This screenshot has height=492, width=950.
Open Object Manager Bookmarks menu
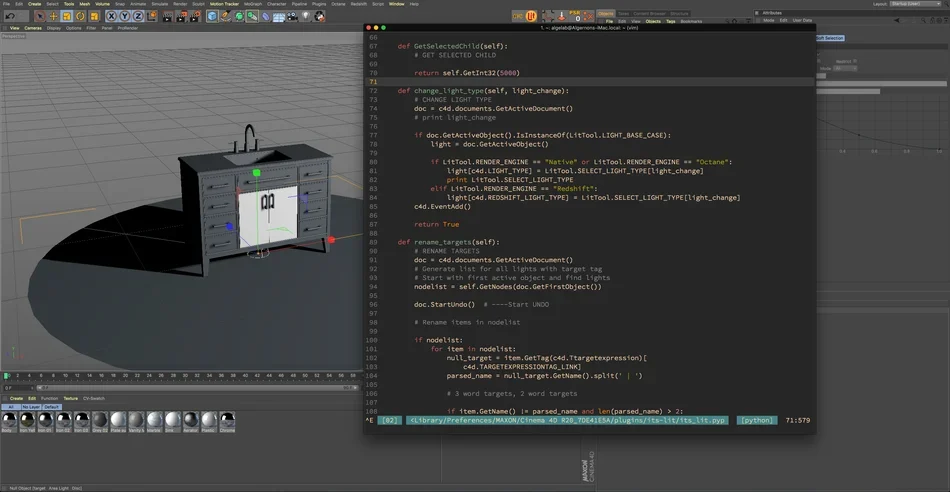click(691, 21)
